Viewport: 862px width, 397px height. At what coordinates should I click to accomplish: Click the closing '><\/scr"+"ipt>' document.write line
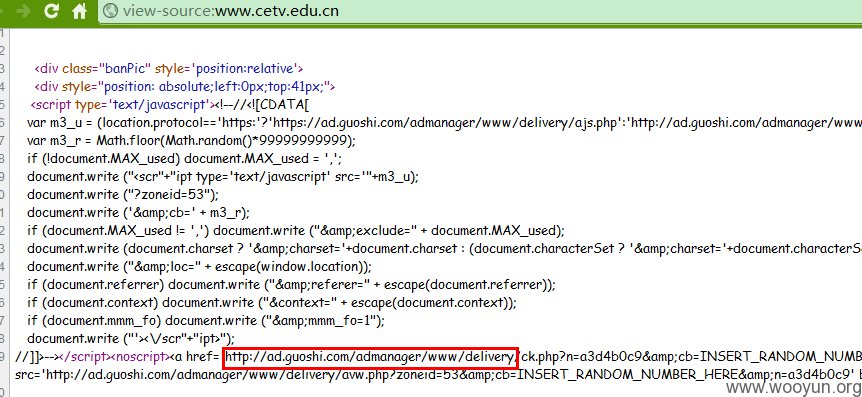(131, 338)
